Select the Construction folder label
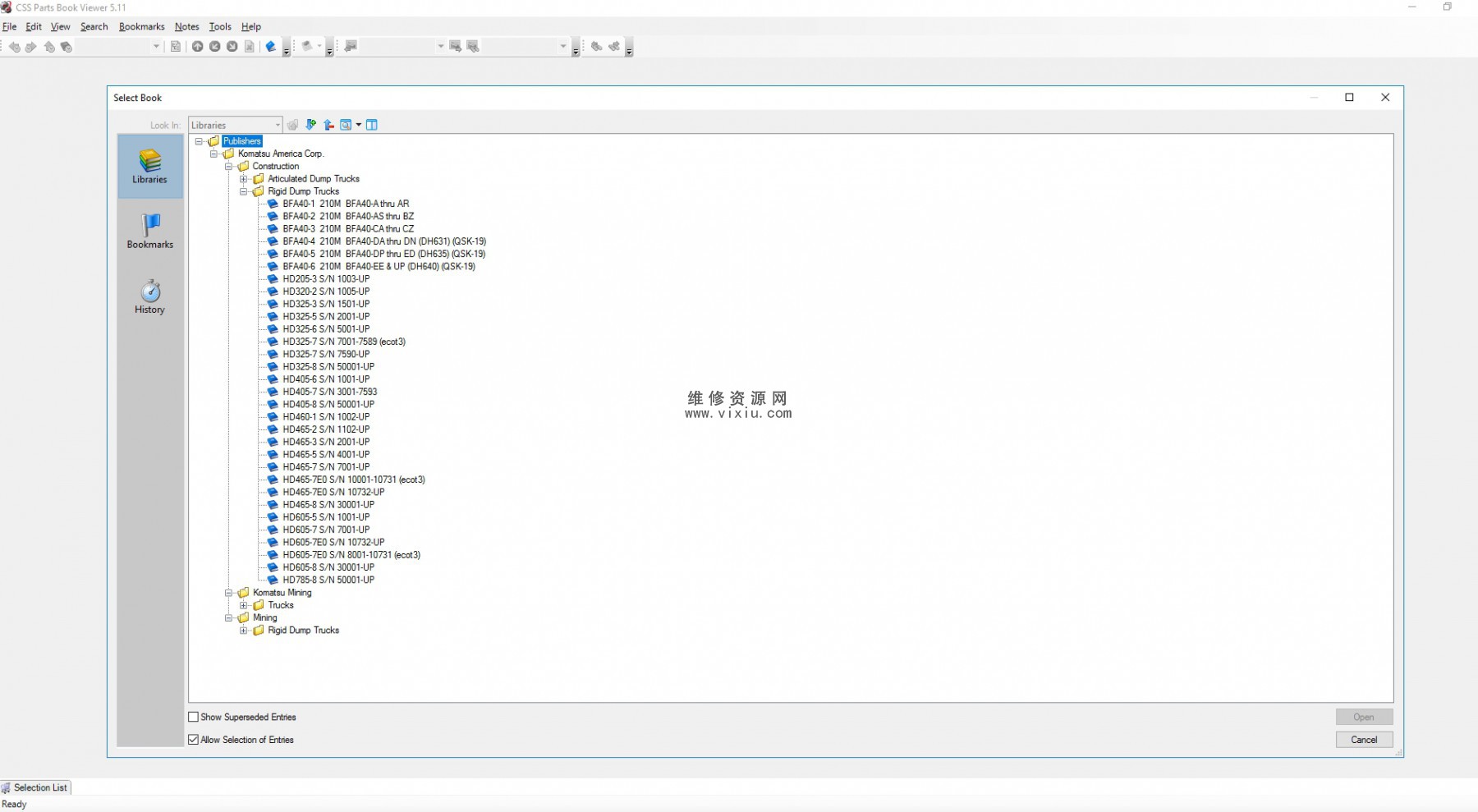The height and width of the screenshot is (812, 1478). pos(276,166)
